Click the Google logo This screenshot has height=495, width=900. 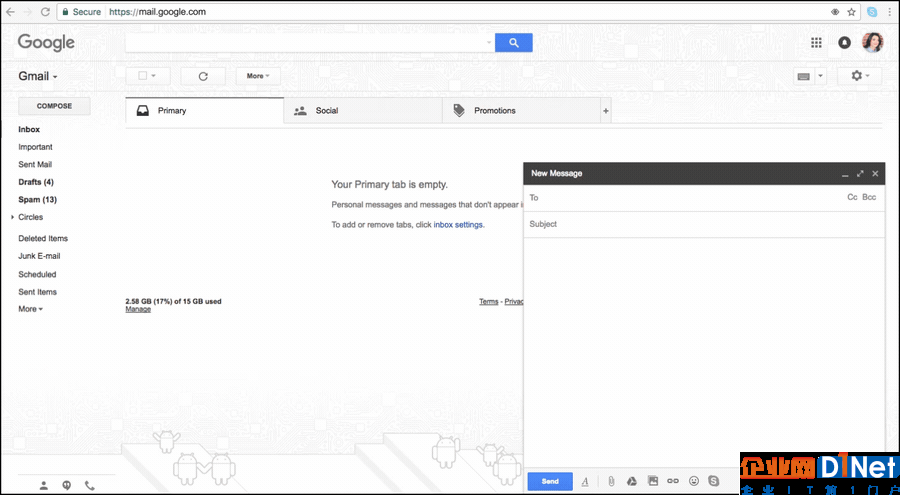(x=46, y=43)
